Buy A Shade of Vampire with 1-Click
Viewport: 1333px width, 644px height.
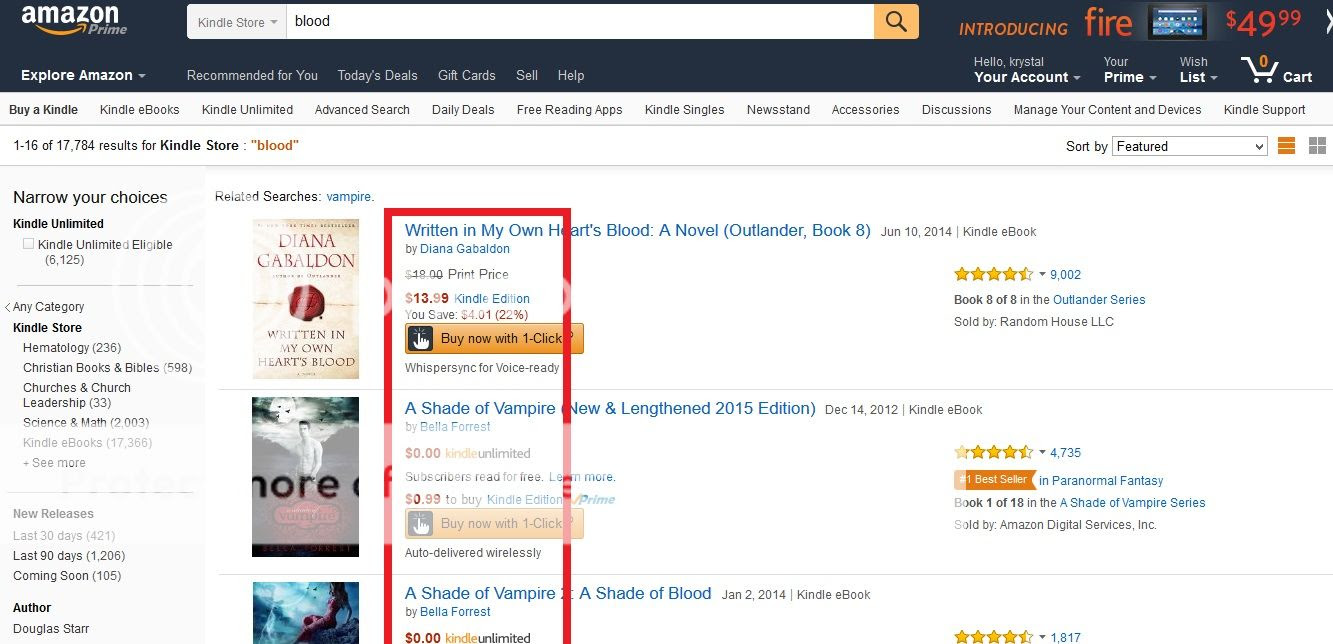click(494, 524)
